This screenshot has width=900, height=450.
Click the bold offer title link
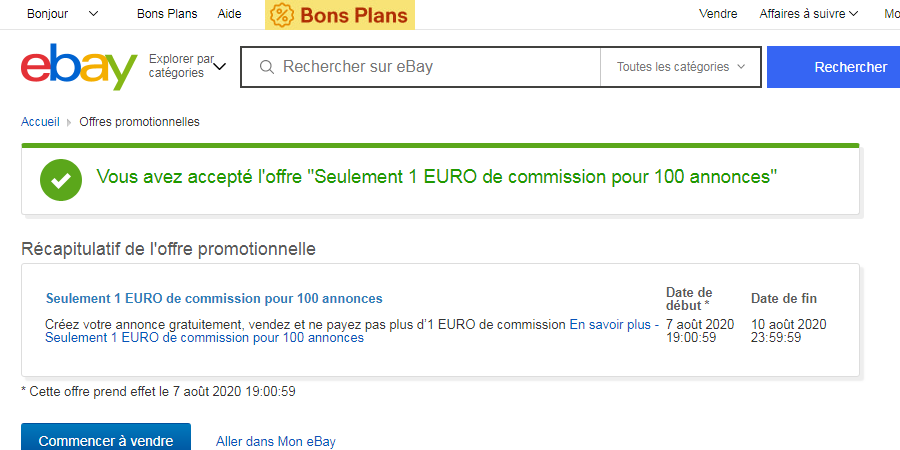click(214, 298)
